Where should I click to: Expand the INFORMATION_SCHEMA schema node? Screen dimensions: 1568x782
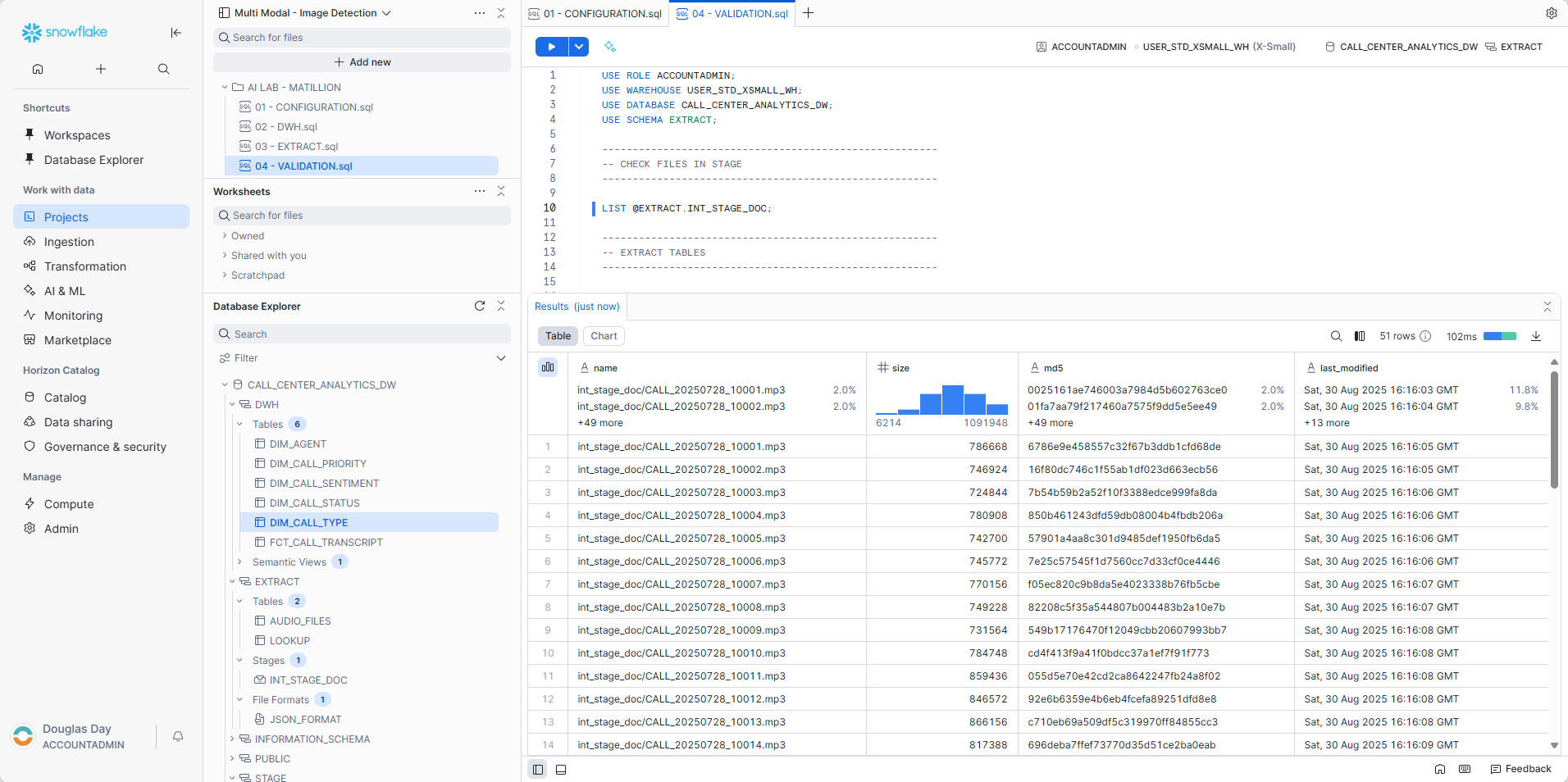click(232, 739)
